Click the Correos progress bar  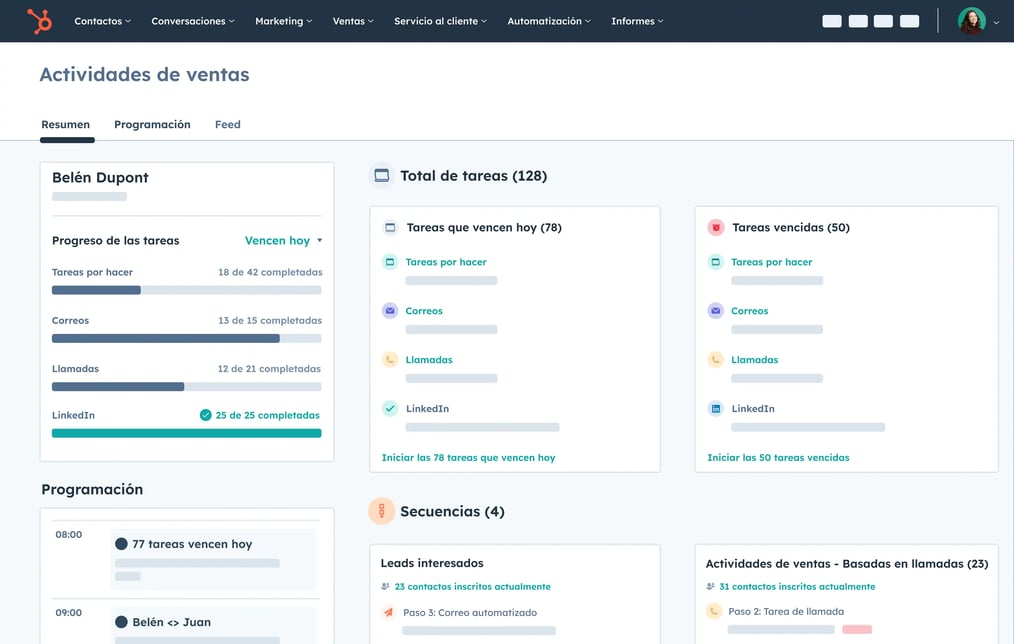point(186,338)
